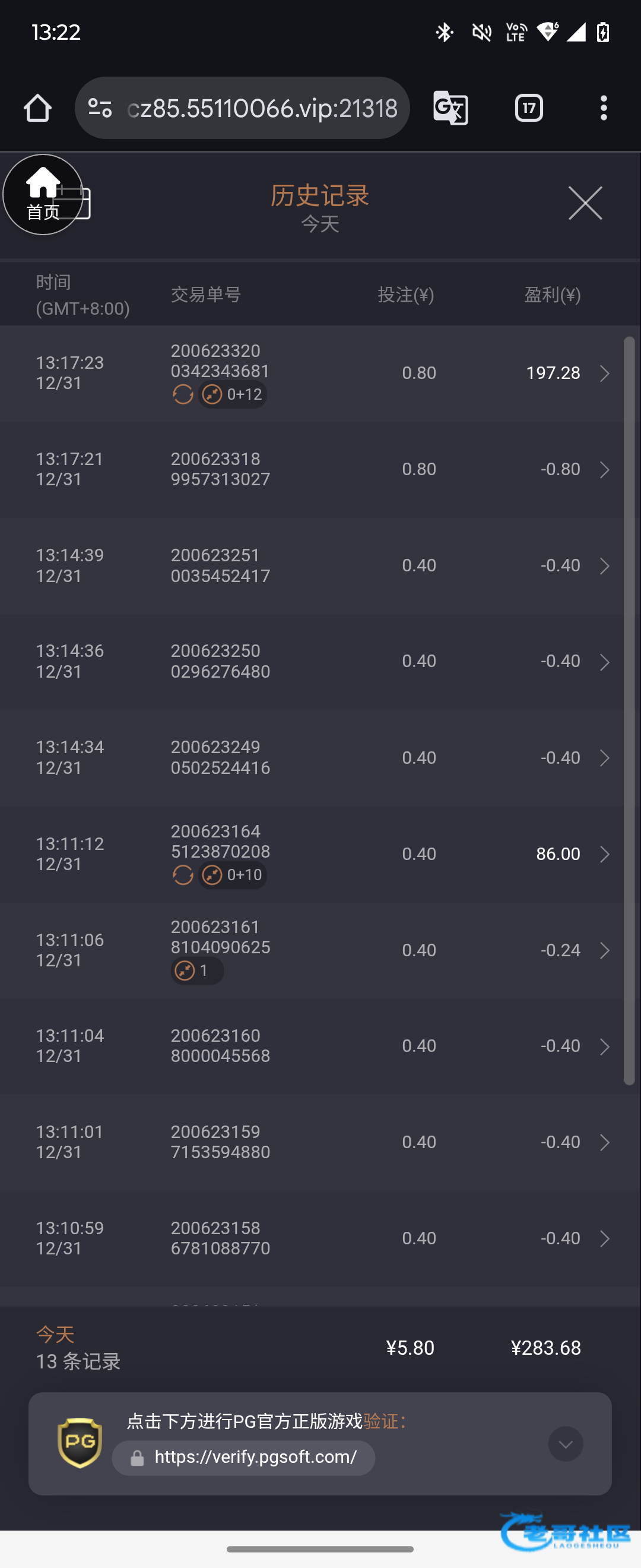Expand the 13:17:21 record with -0.80 loss
The image size is (641, 1568).
(x=604, y=469)
